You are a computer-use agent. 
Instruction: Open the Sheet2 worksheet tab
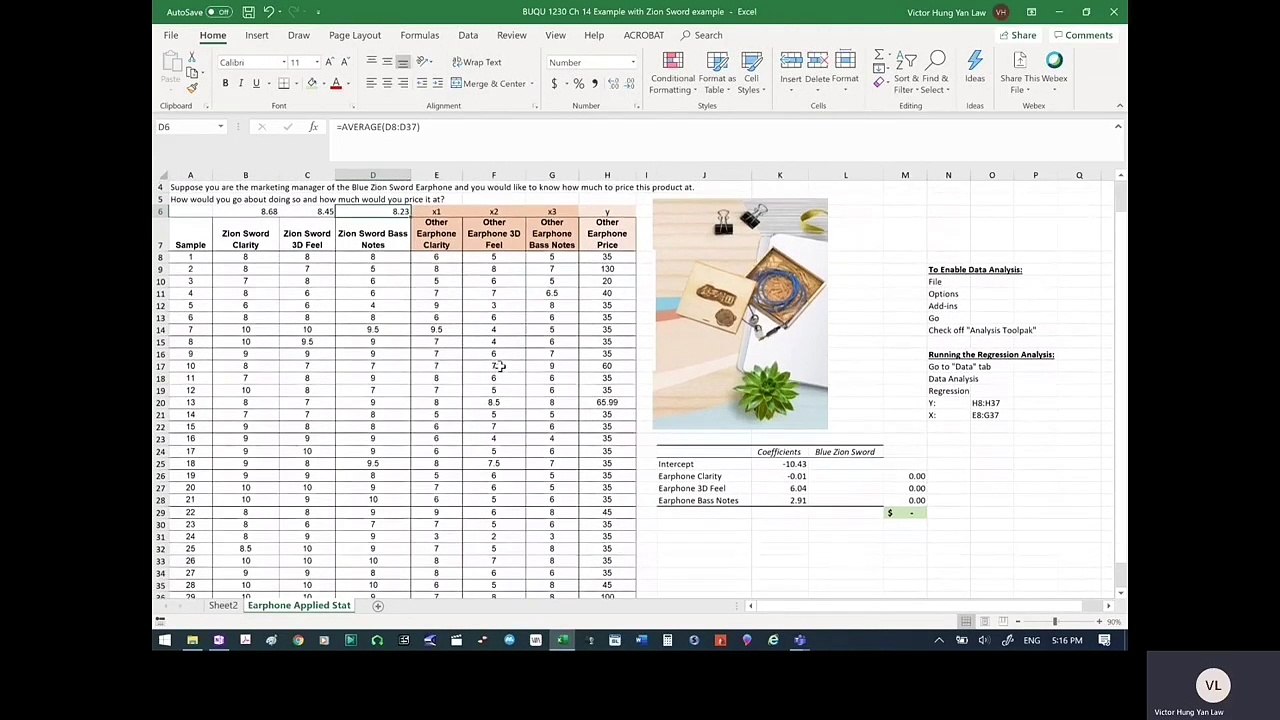pos(223,606)
